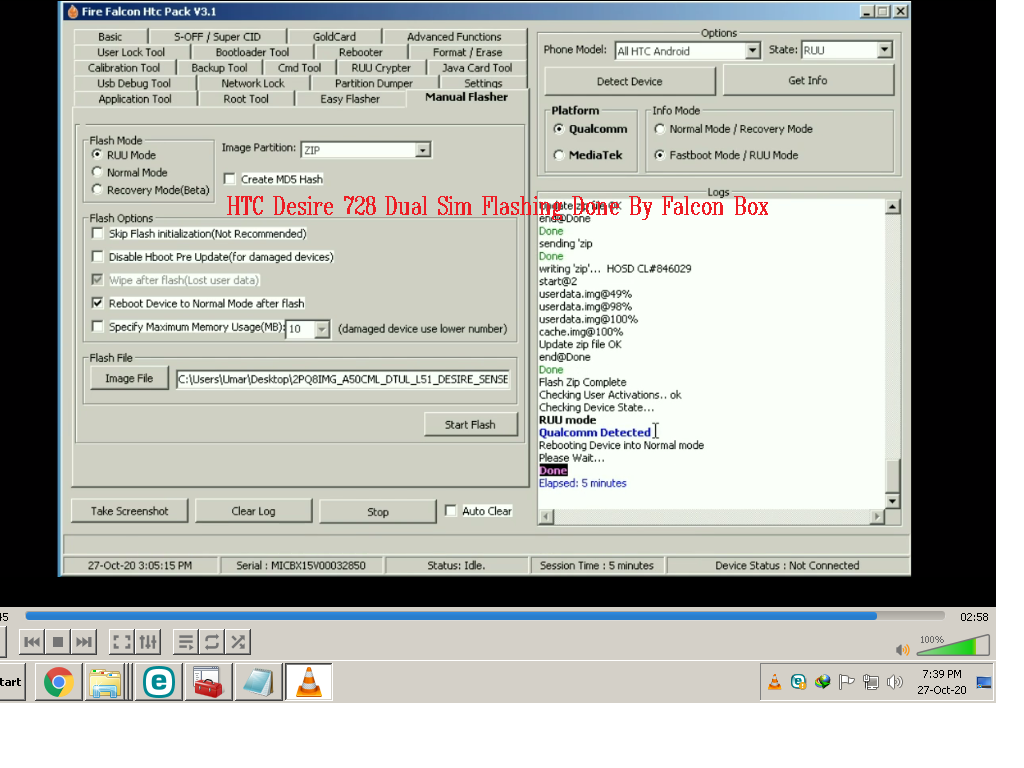This screenshot has width=1024, height=768.
Task: Open Root Tool tab
Action: click(246, 99)
